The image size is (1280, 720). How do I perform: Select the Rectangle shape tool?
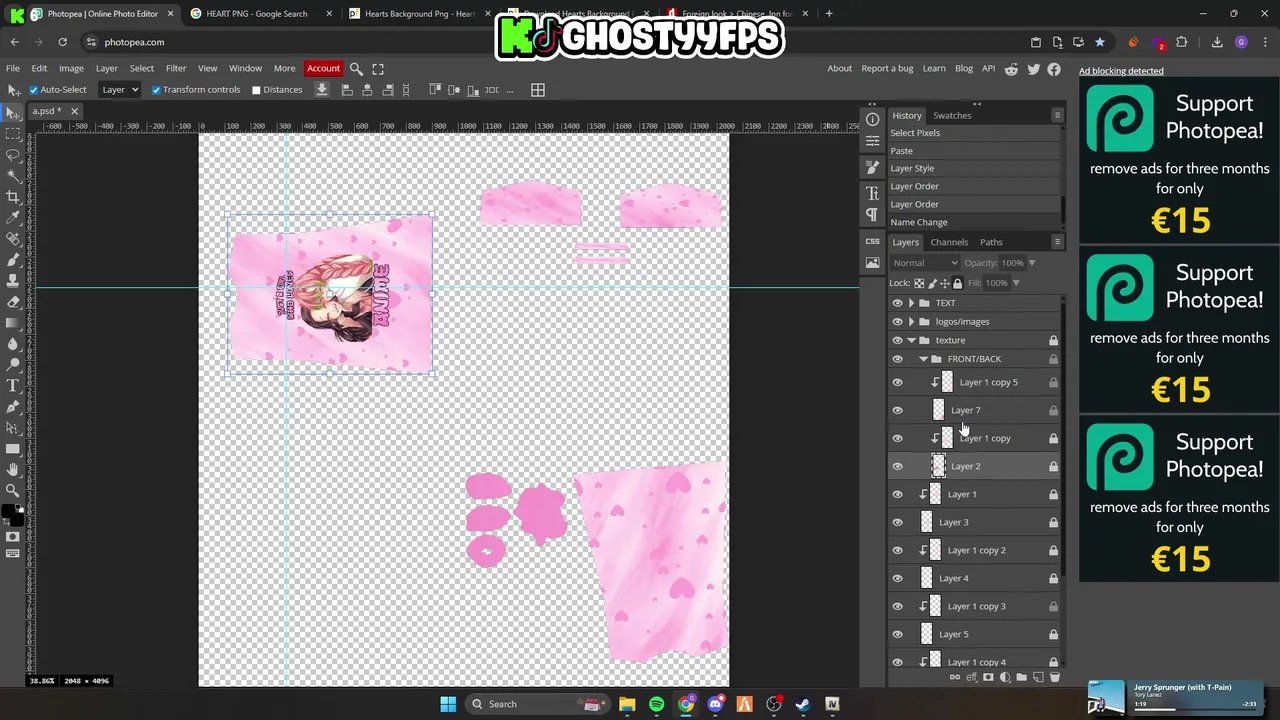13,449
